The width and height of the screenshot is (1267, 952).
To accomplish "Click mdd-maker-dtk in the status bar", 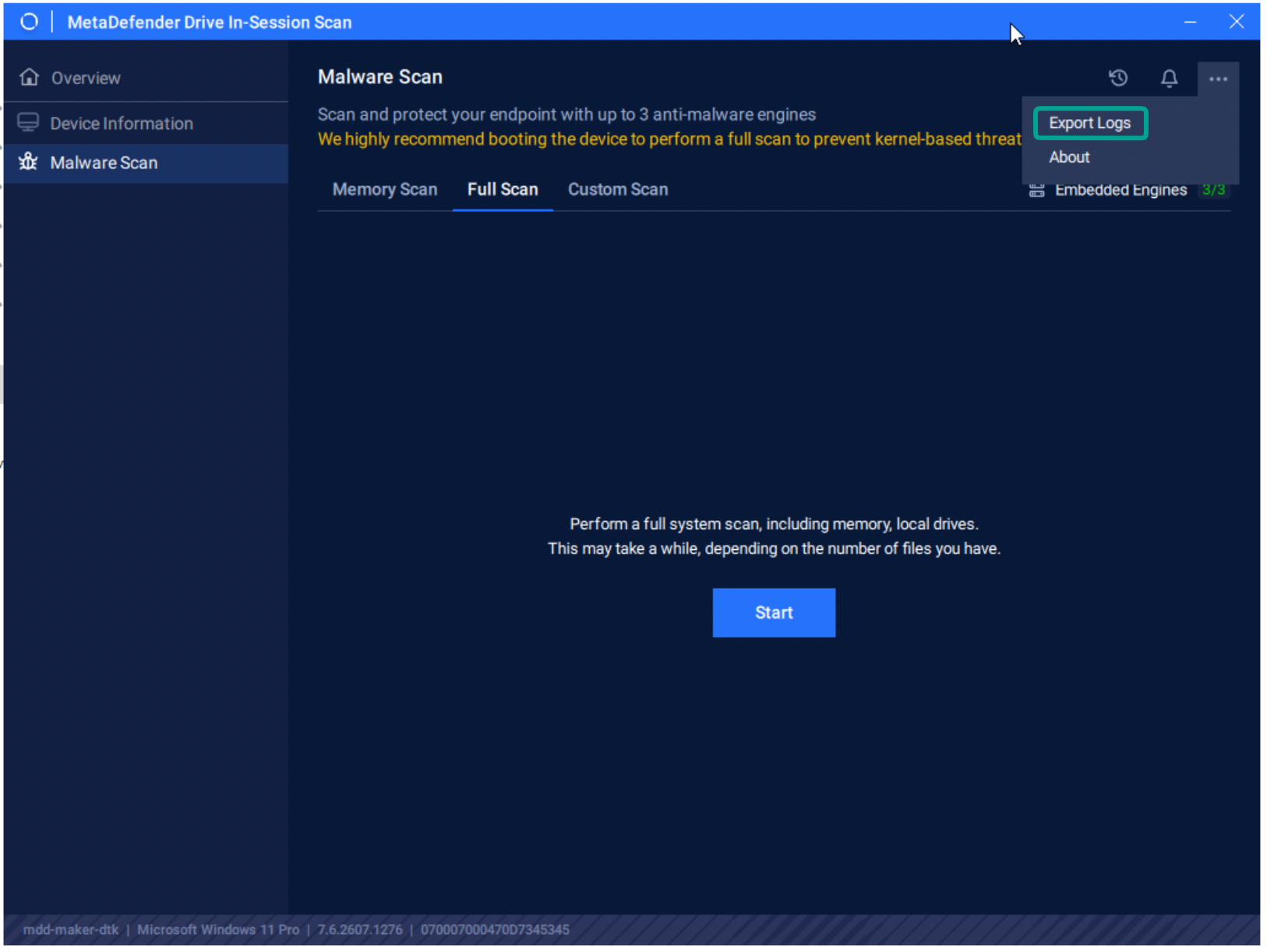I will pyautogui.click(x=71, y=929).
